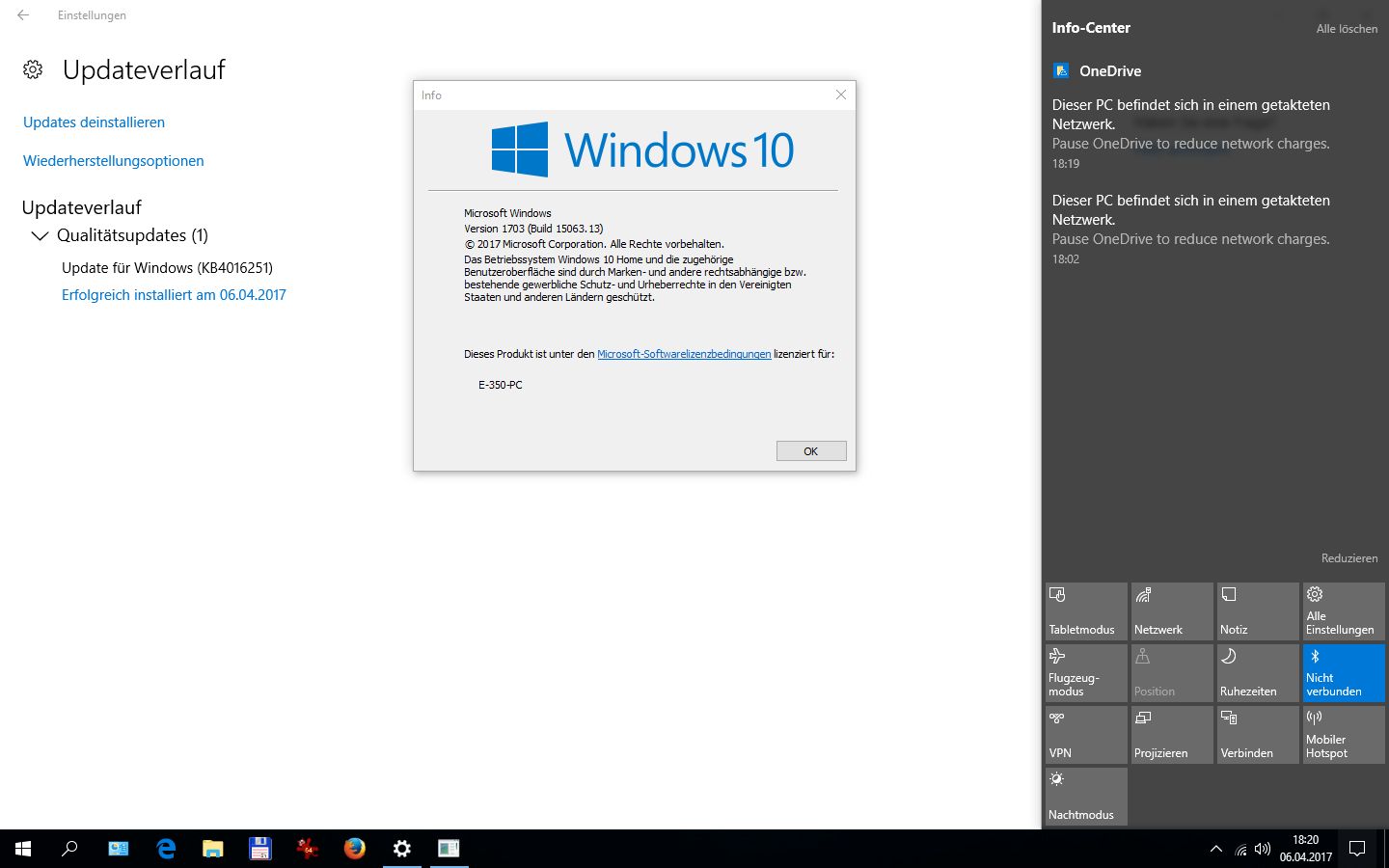Open the network tray icon
1389x868 pixels.
click(x=1240, y=850)
